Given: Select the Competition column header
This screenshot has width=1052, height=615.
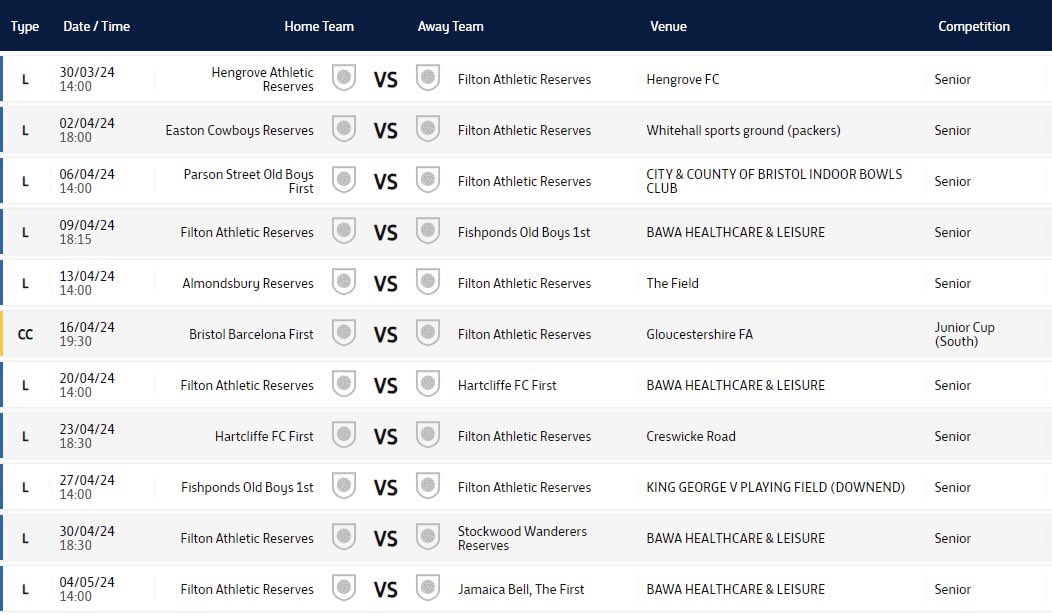Looking at the screenshot, I should coord(974,27).
